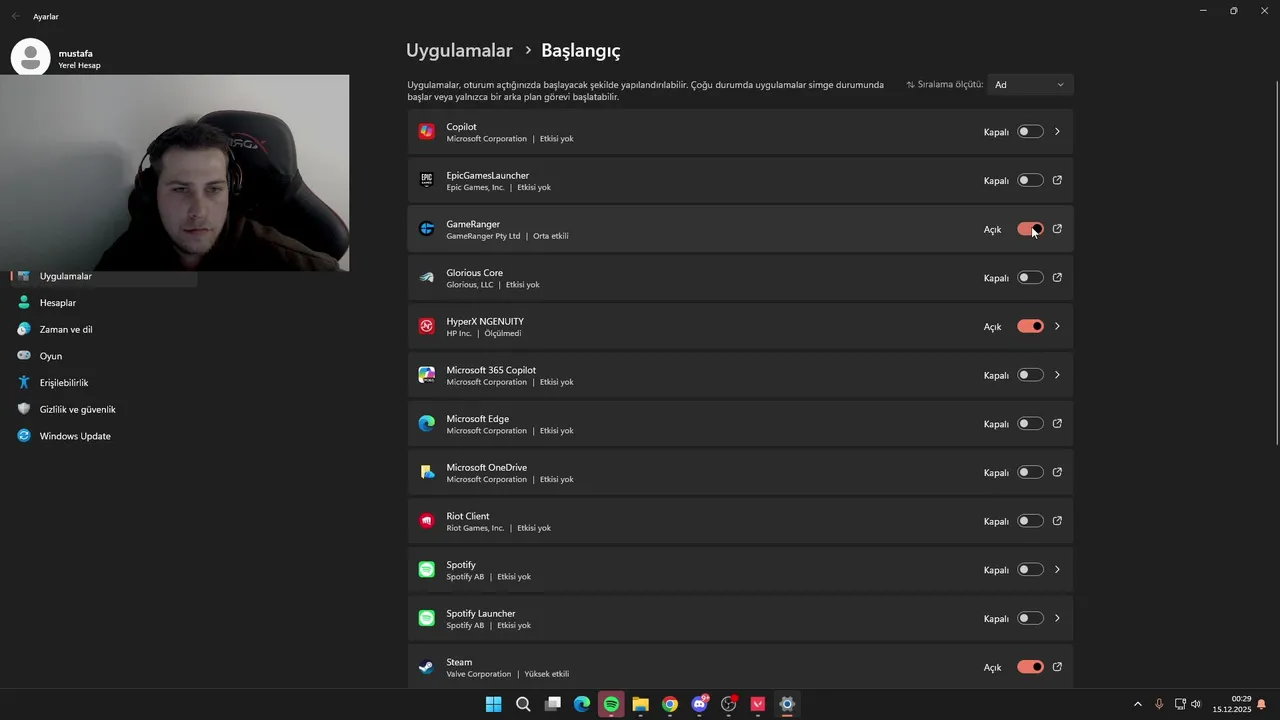Turn off HyperX NGENUITY startup toggle
This screenshot has height=720, width=1280.
(1030, 326)
